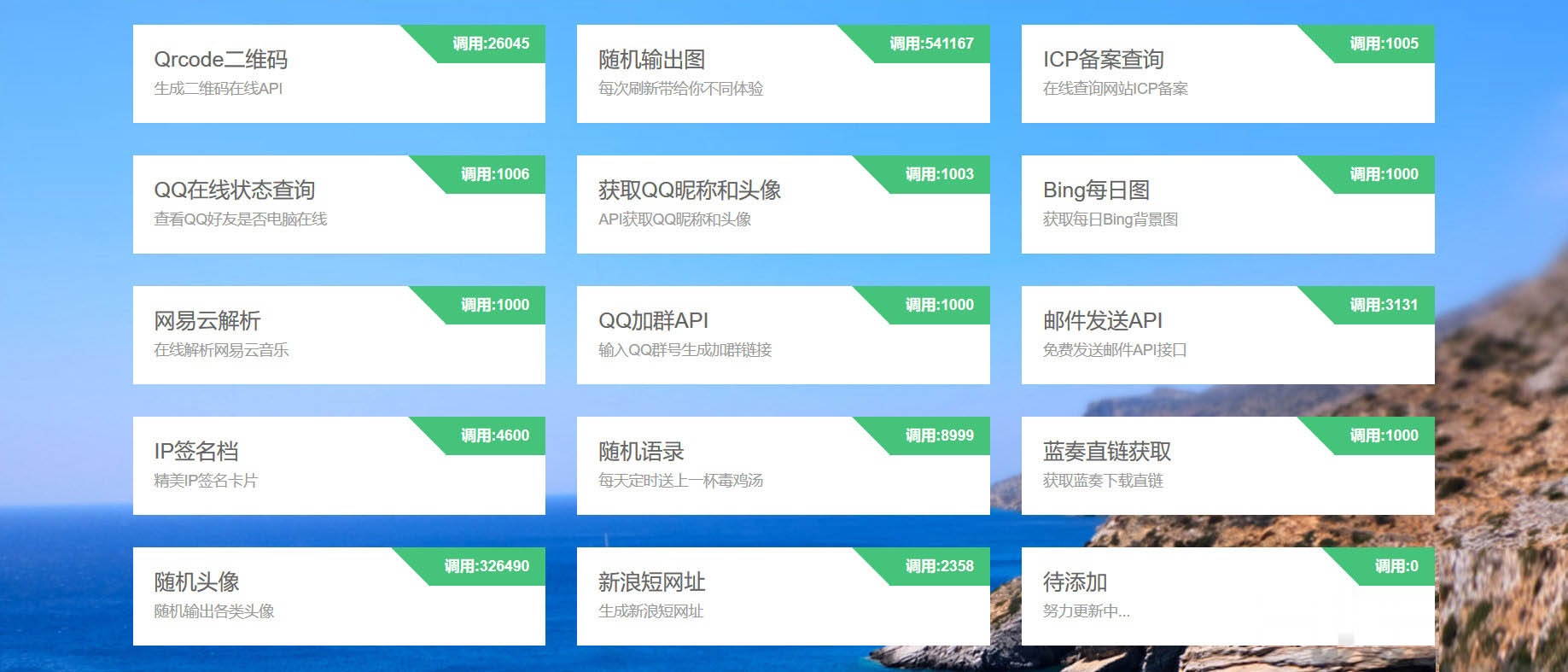
Task: Select the 随机语录 card
Action: click(783, 465)
